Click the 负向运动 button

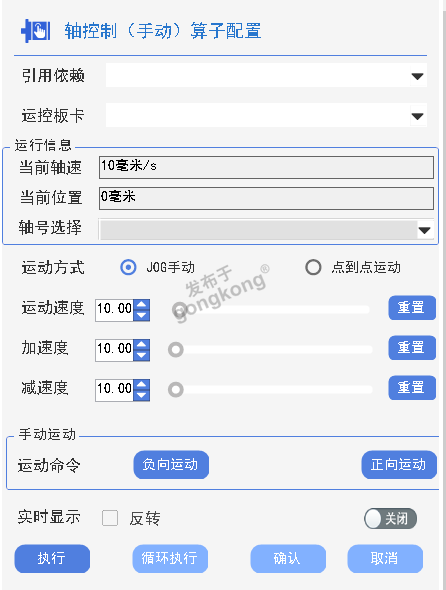tap(171, 465)
